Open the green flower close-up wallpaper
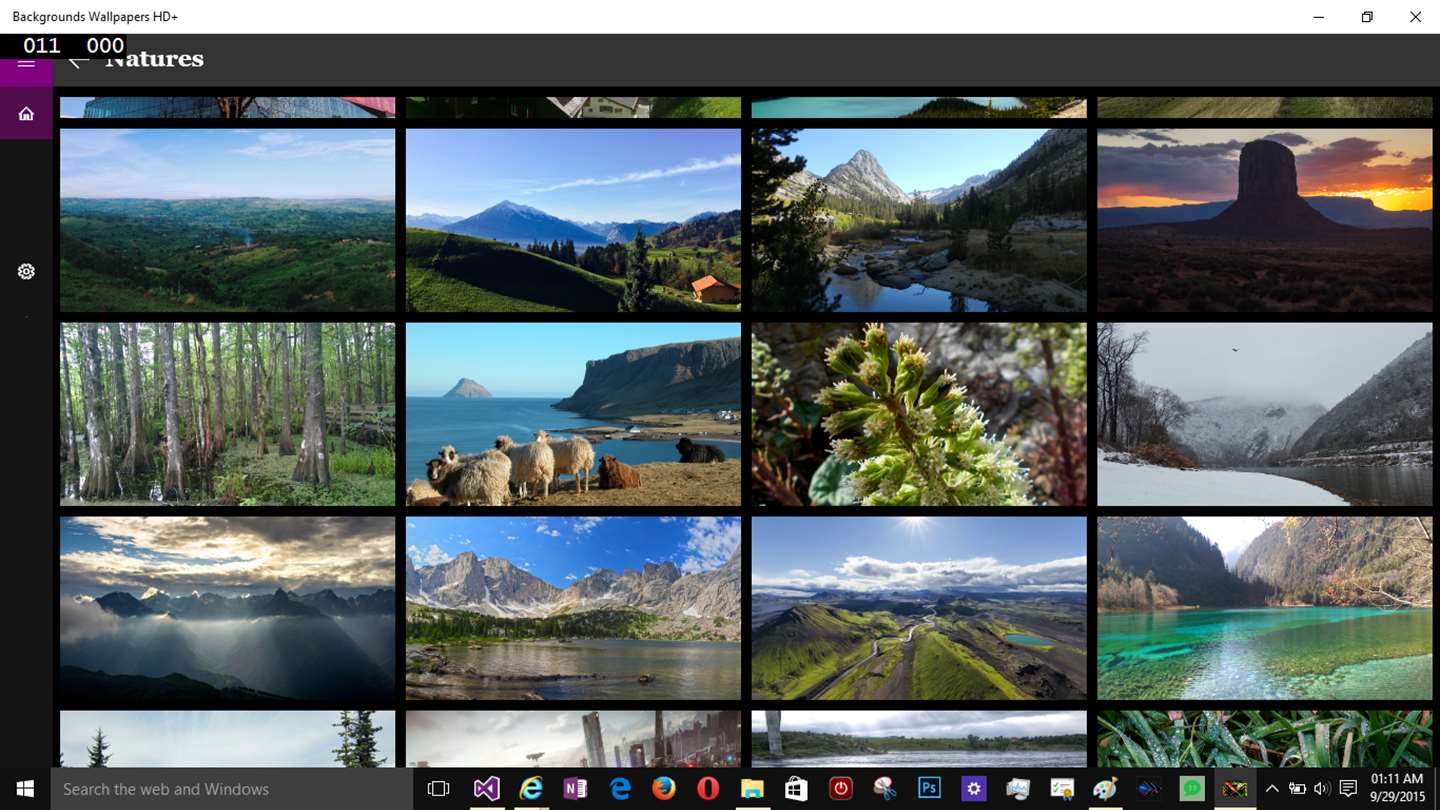This screenshot has height=810, width=1440. tap(919, 414)
